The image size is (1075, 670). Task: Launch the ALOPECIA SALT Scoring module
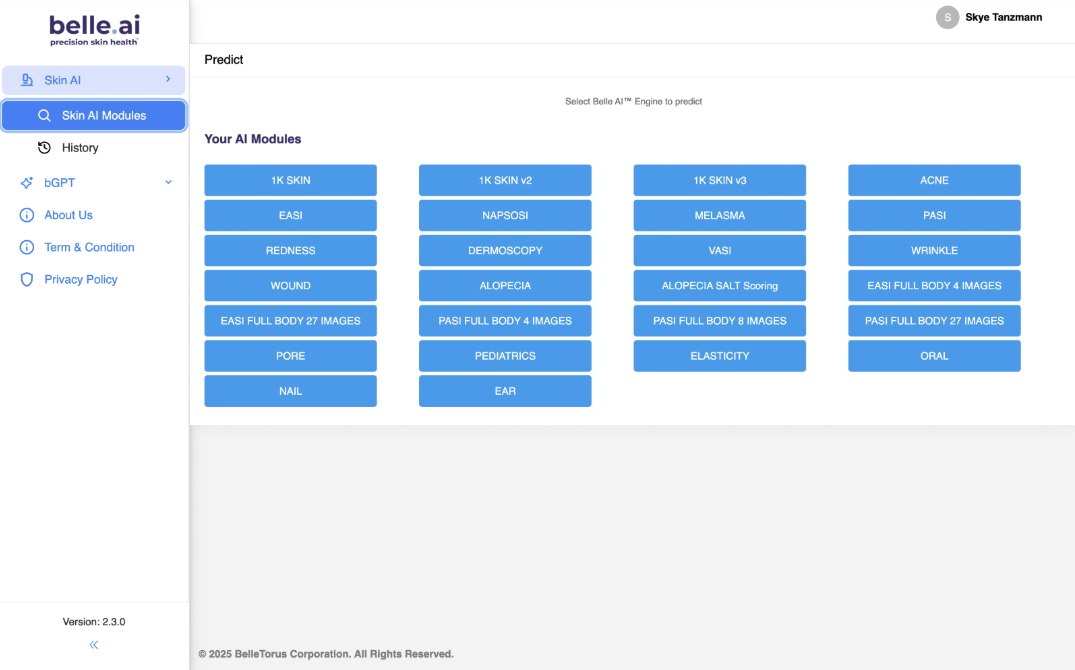tap(719, 286)
